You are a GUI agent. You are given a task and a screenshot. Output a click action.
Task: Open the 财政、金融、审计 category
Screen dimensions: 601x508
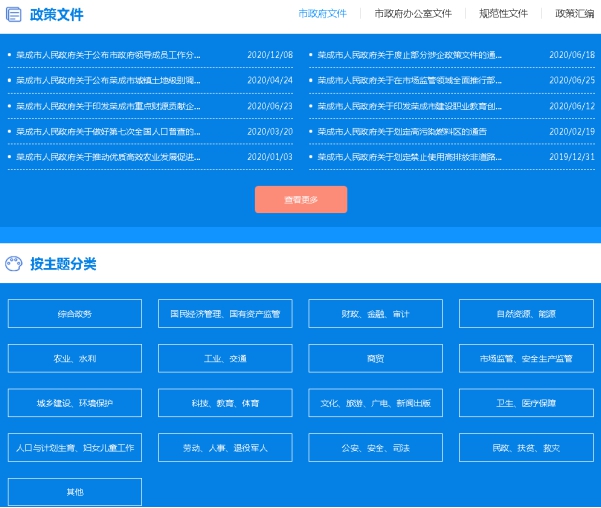[x=375, y=314]
